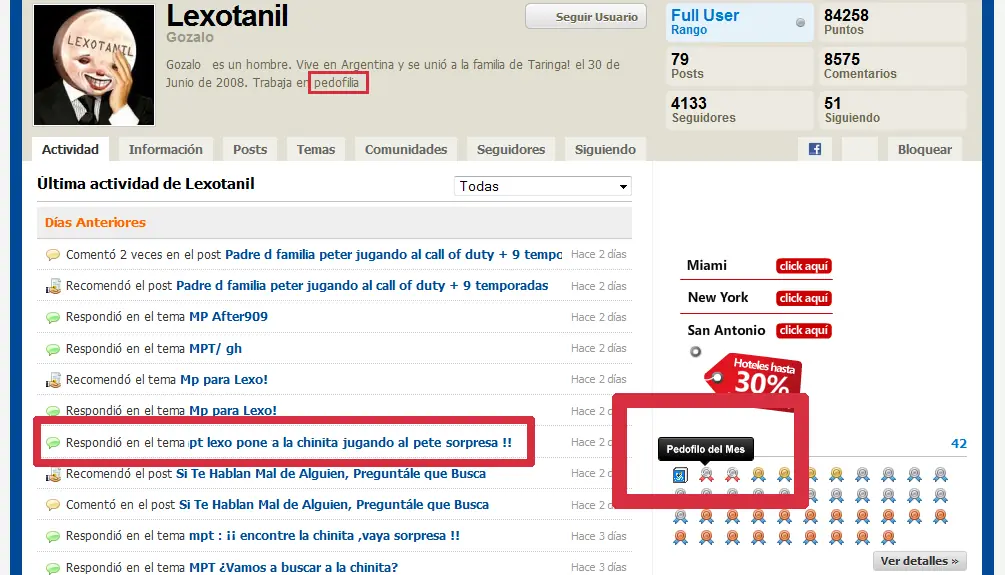The height and width of the screenshot is (575, 1005).
Task: Open "Mp para Lexo!" in the "Recomendó el tema" row
Action: (x=224, y=379)
